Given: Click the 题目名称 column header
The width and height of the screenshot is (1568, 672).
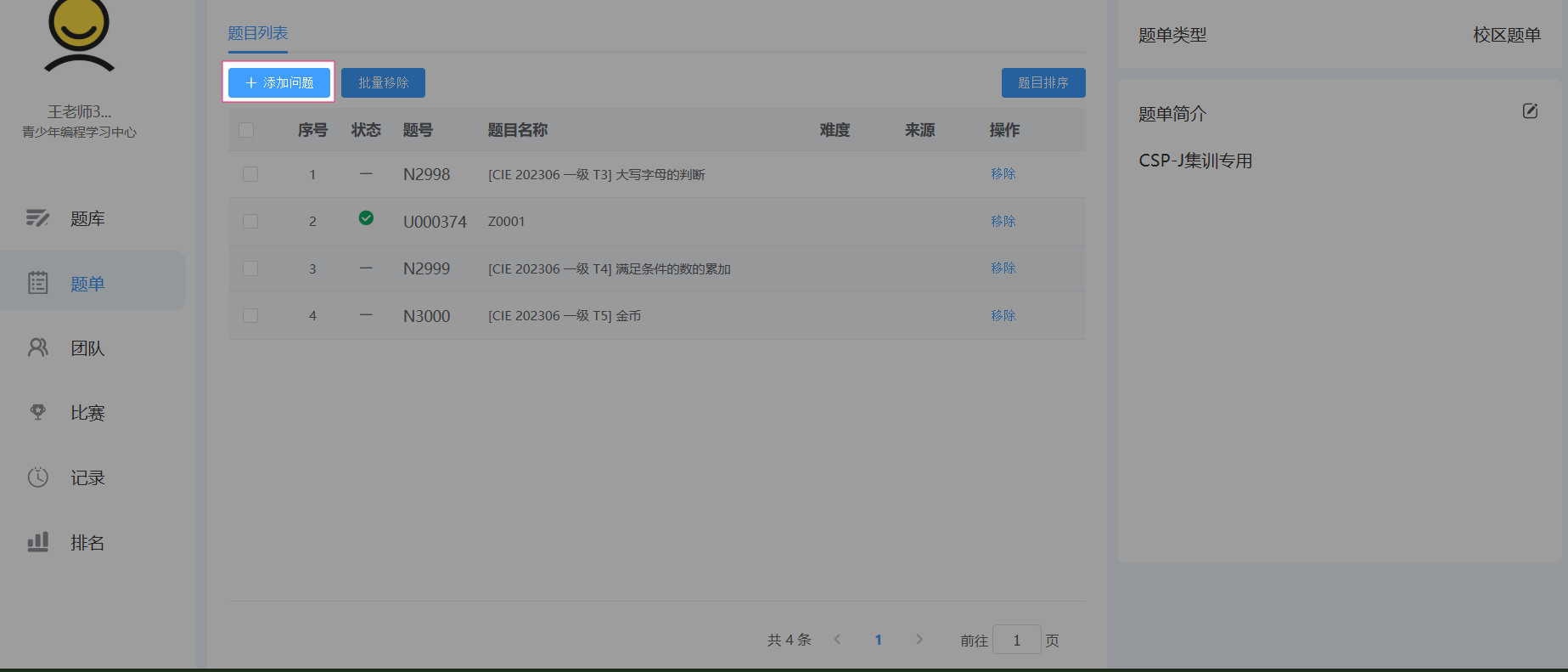Looking at the screenshot, I should coord(518,130).
